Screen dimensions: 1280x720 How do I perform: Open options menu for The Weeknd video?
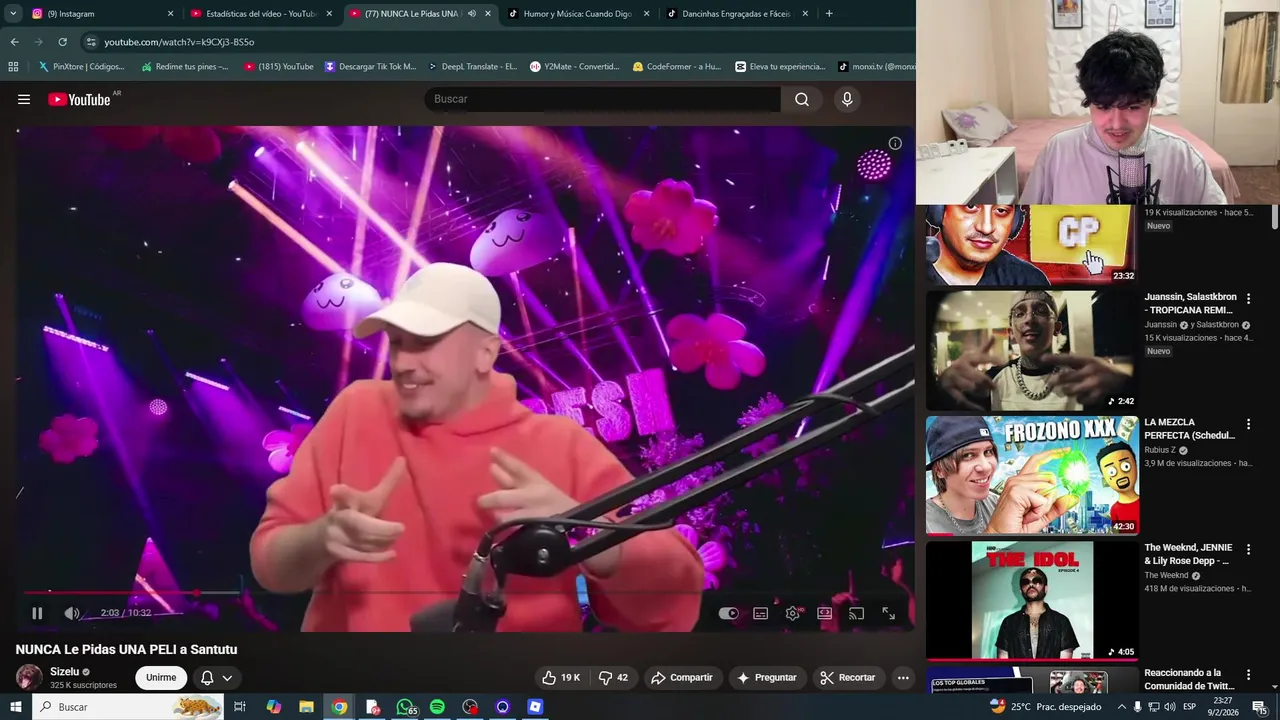point(1248,550)
